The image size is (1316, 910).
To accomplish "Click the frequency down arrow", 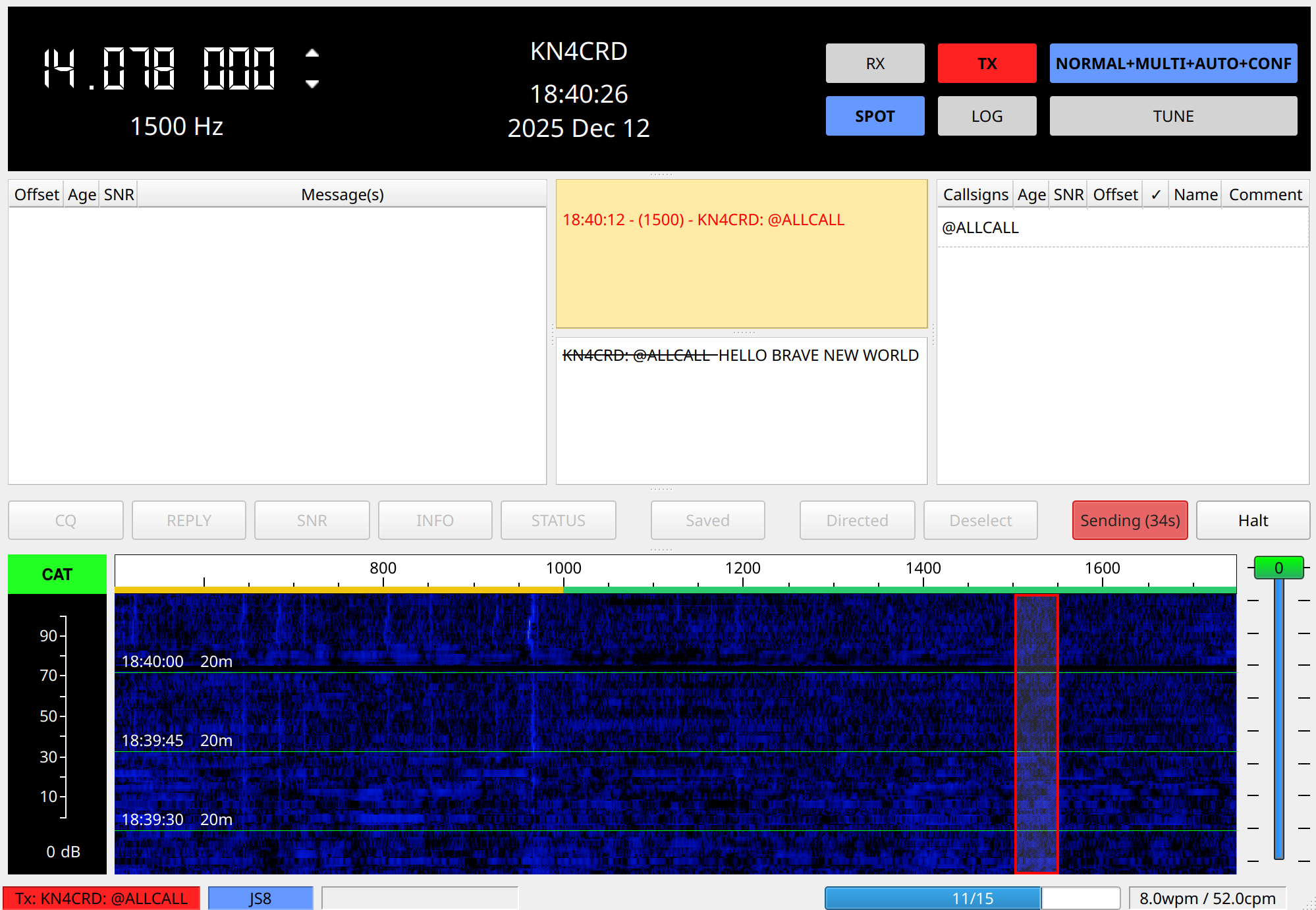I will 312,84.
